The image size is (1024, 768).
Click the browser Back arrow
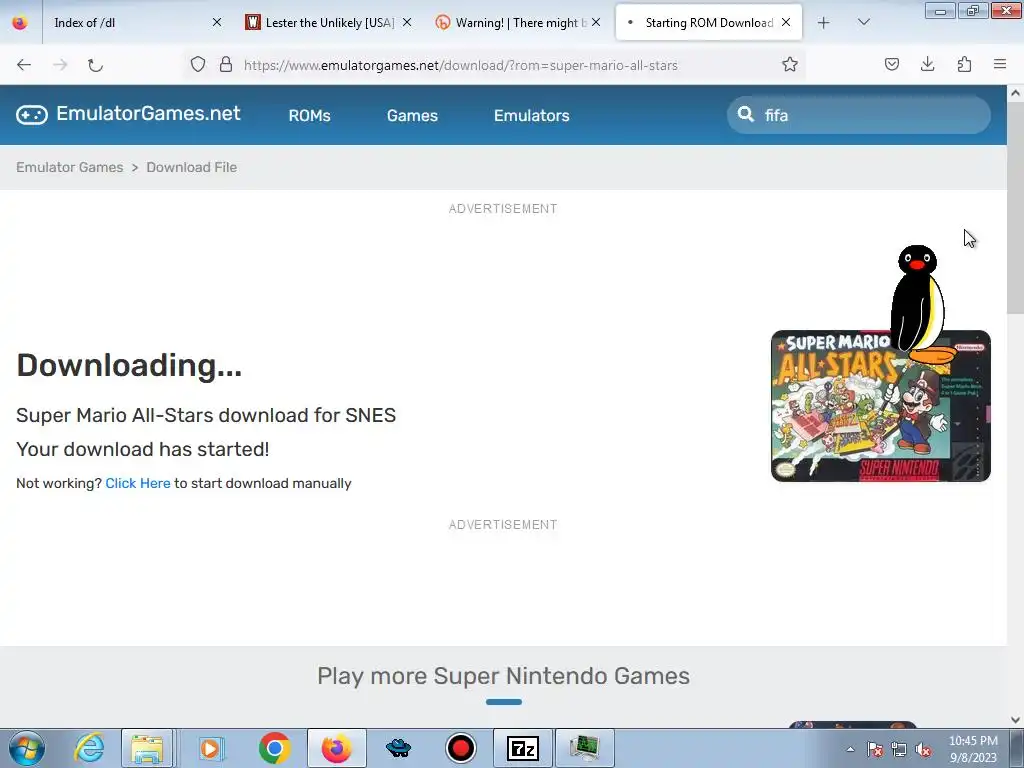tap(24, 65)
